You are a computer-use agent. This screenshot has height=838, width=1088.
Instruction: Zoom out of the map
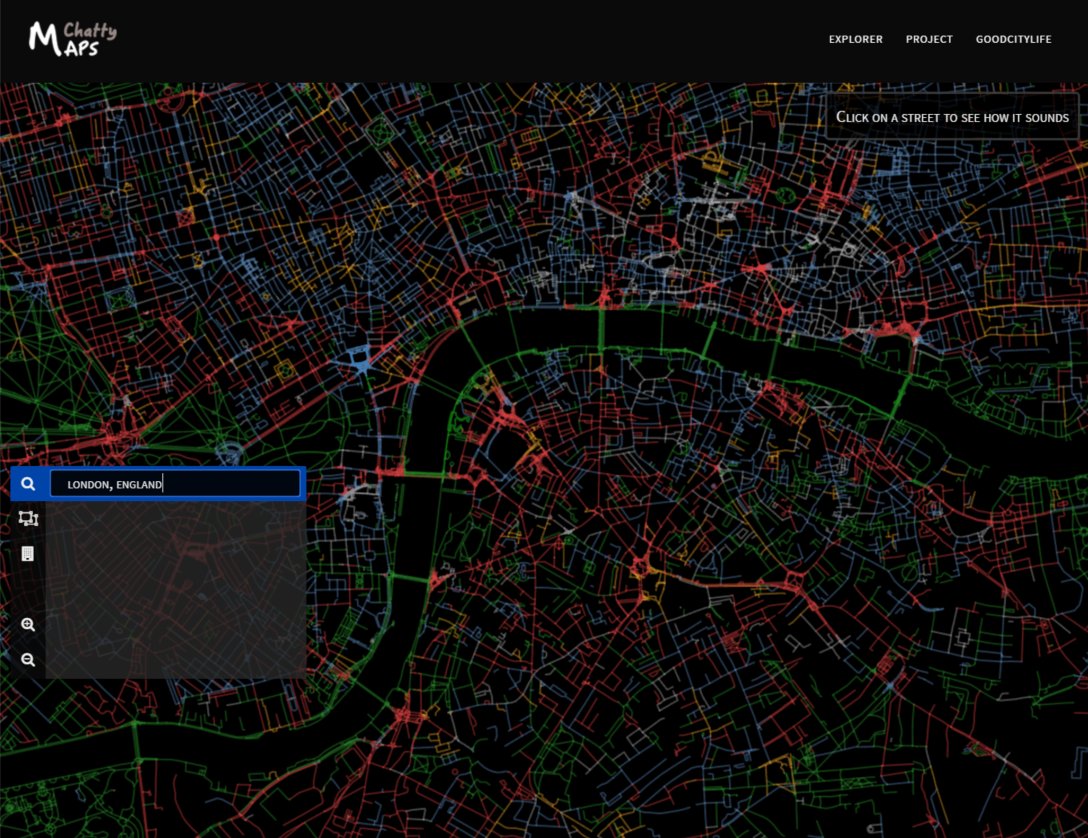coord(28,660)
